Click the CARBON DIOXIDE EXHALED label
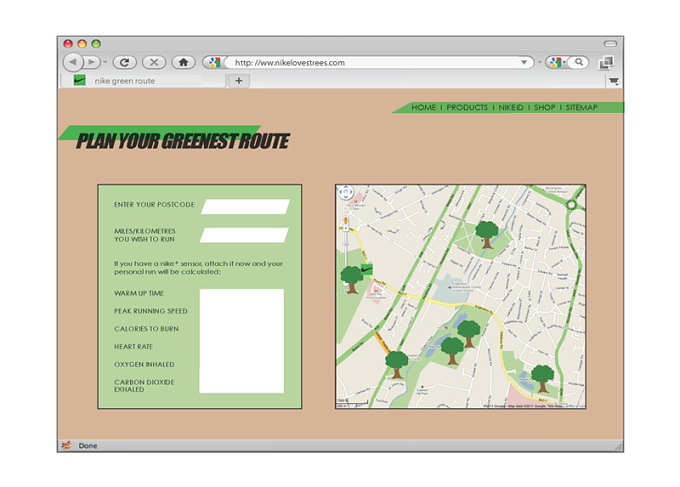 click(144, 386)
